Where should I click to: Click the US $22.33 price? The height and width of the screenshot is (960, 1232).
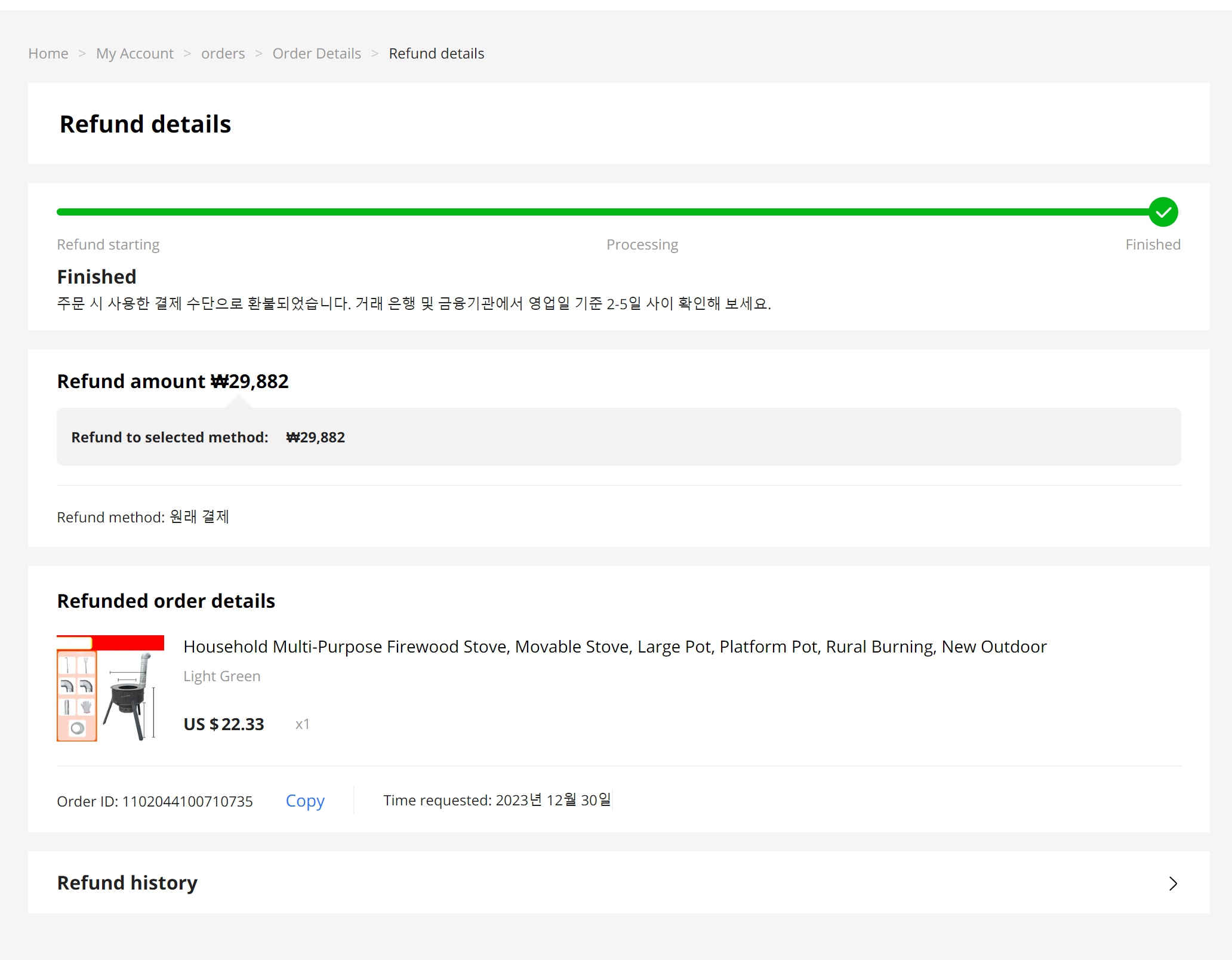(x=224, y=724)
